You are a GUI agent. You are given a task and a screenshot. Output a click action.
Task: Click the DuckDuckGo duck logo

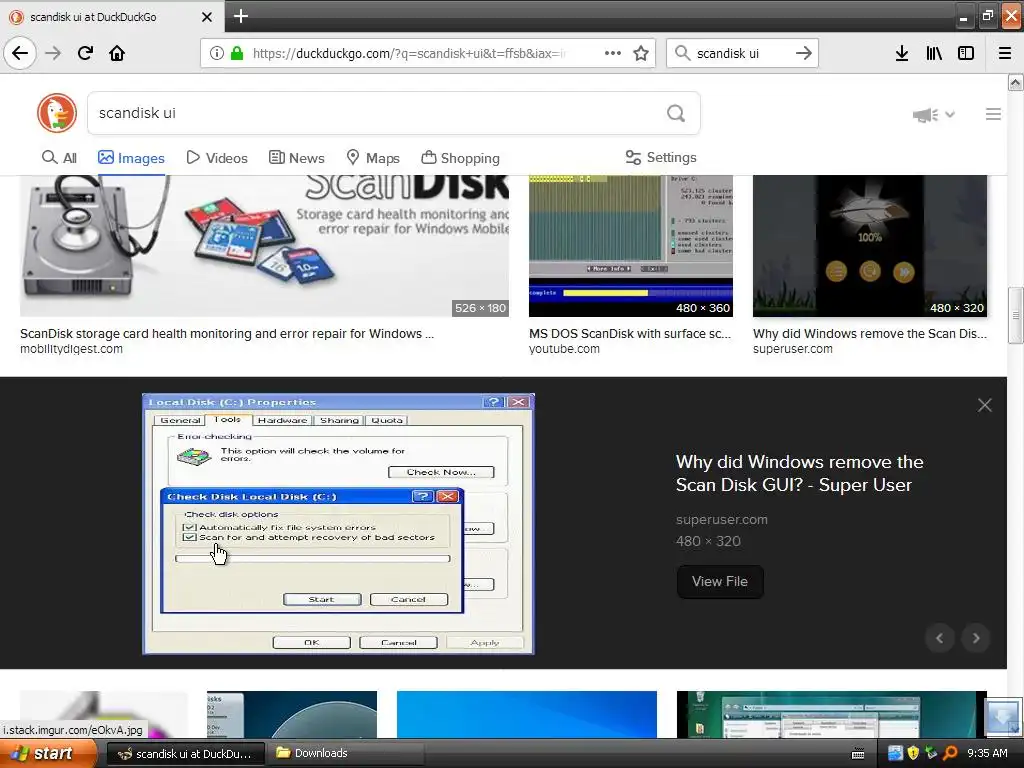click(x=57, y=113)
